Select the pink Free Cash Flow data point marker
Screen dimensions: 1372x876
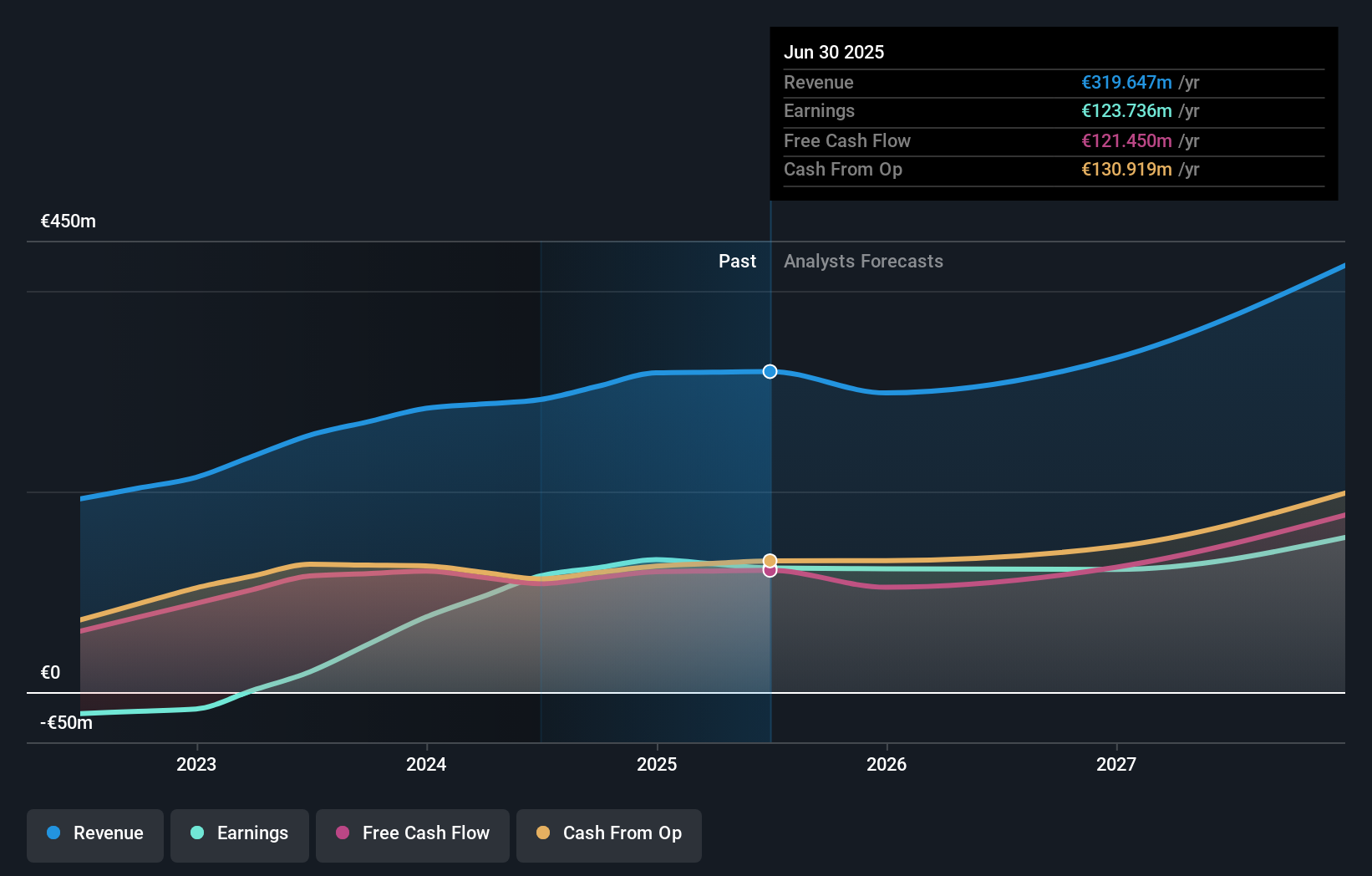click(x=769, y=570)
